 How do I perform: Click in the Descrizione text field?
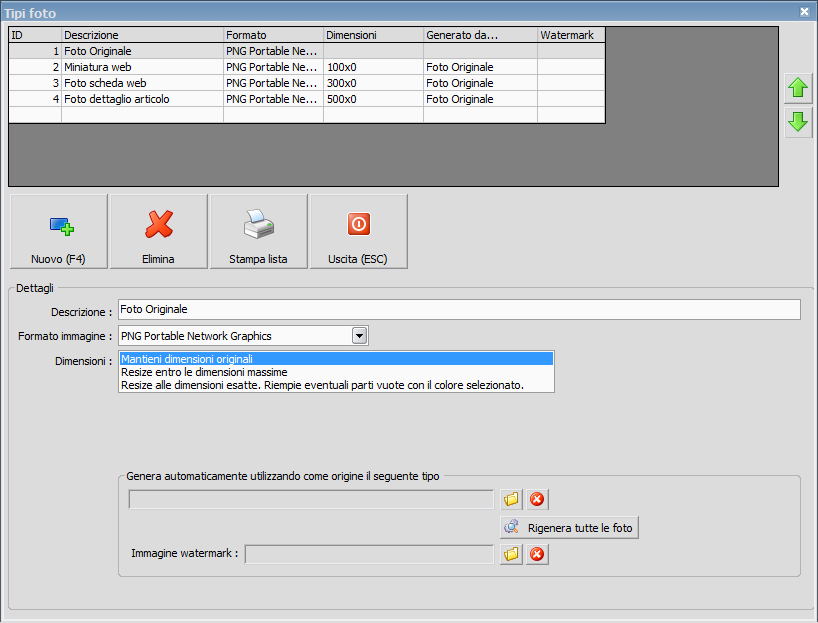[x=459, y=310]
